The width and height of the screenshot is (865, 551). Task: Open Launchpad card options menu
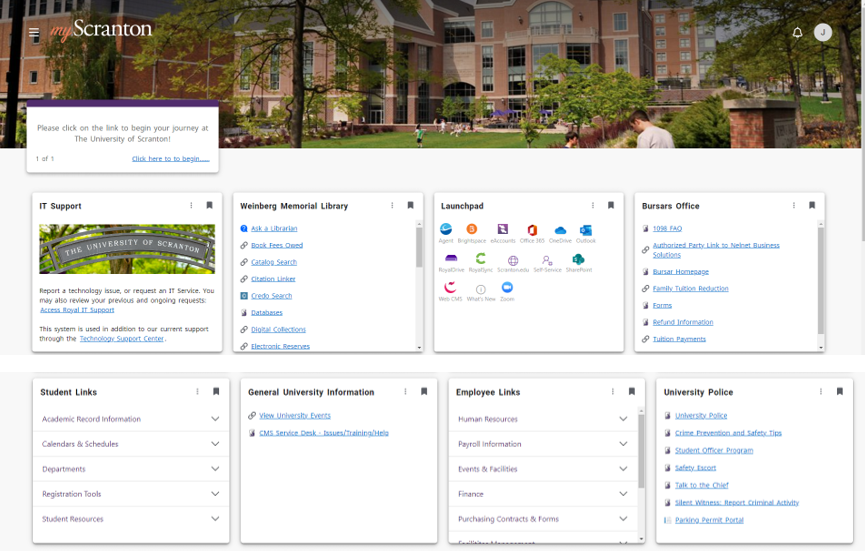click(x=592, y=205)
